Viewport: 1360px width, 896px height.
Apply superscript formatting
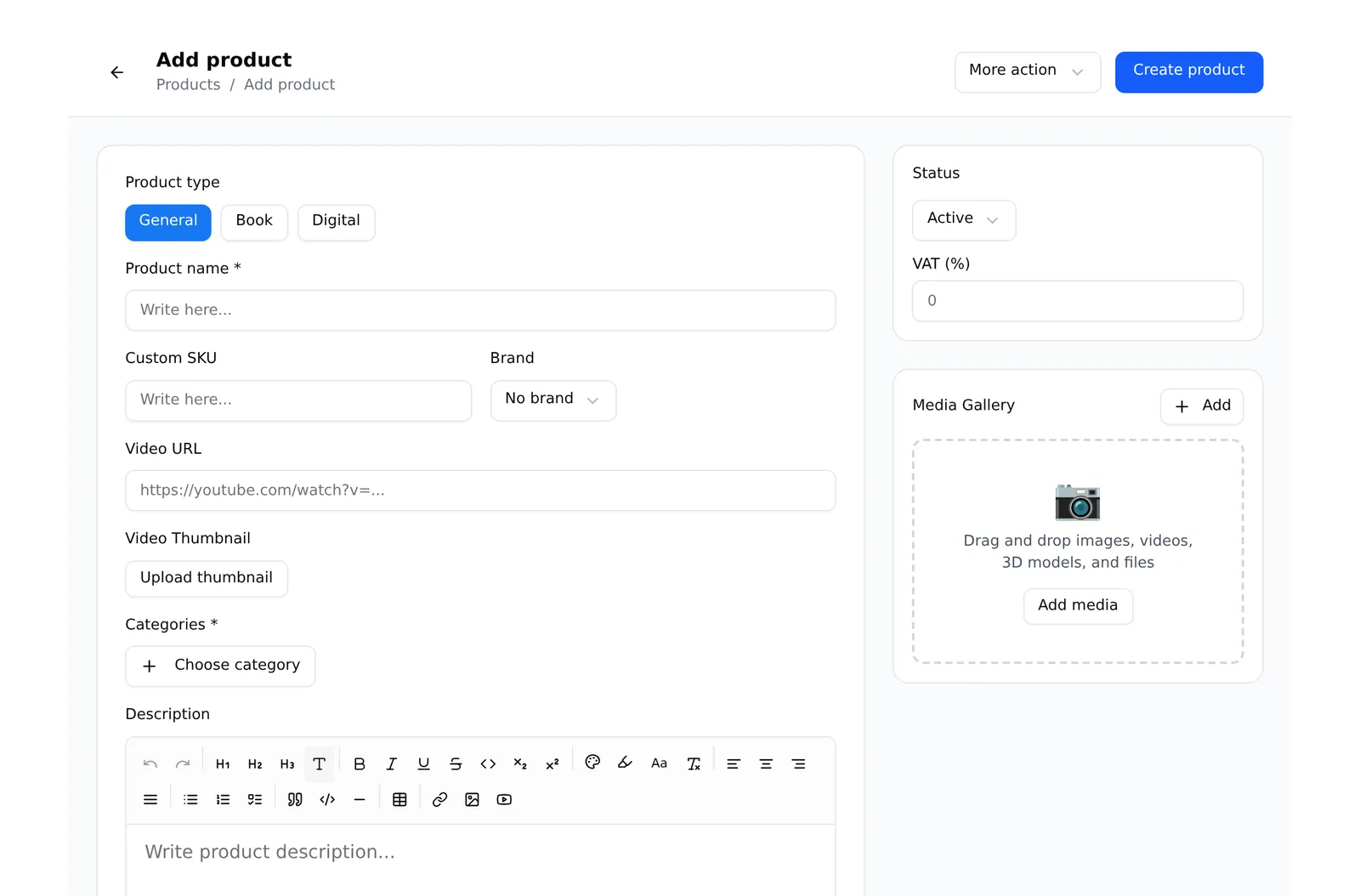click(x=552, y=764)
